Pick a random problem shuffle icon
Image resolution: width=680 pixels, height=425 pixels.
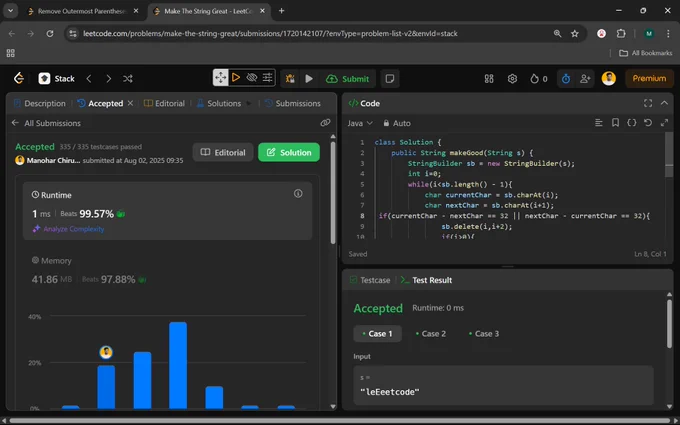pyautogui.click(x=128, y=78)
